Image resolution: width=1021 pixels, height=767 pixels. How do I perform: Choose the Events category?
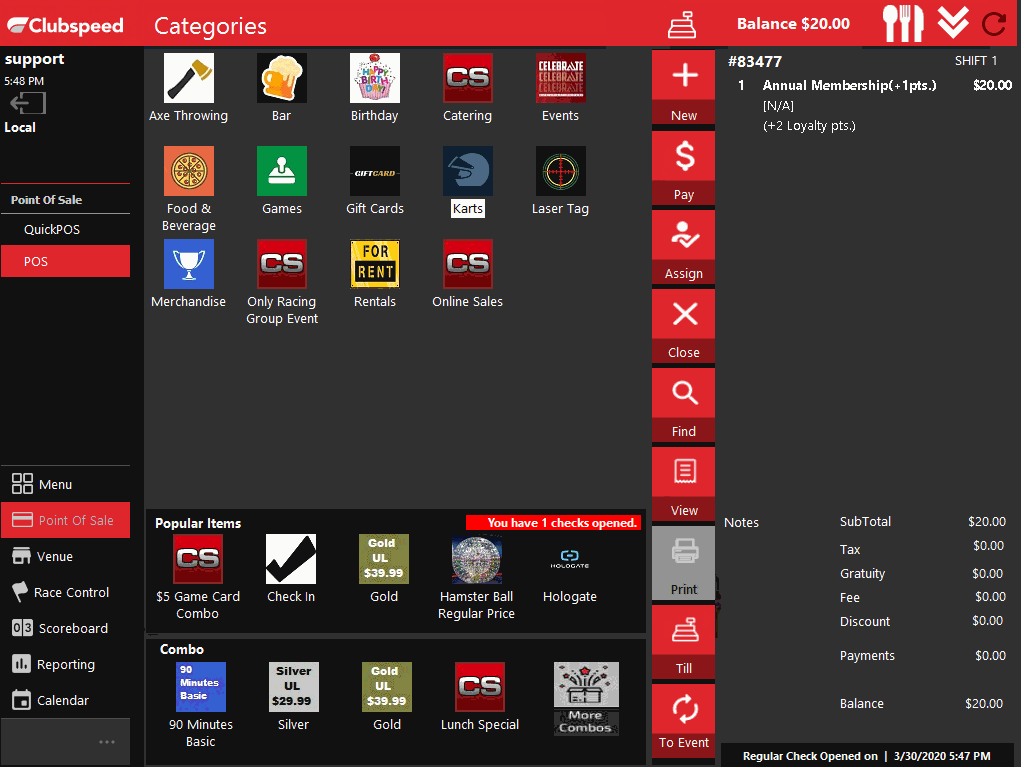click(x=561, y=88)
